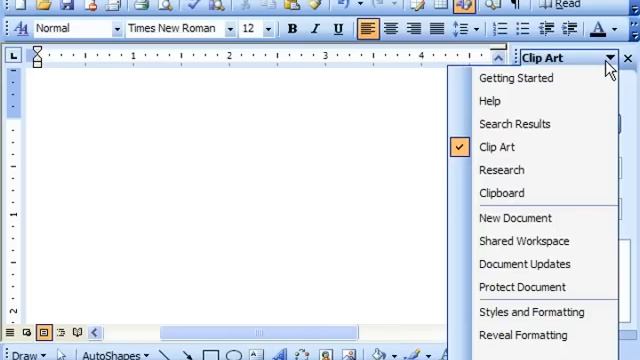Click the Decrease Indent icon
This screenshot has width=640, height=360.
546,29
